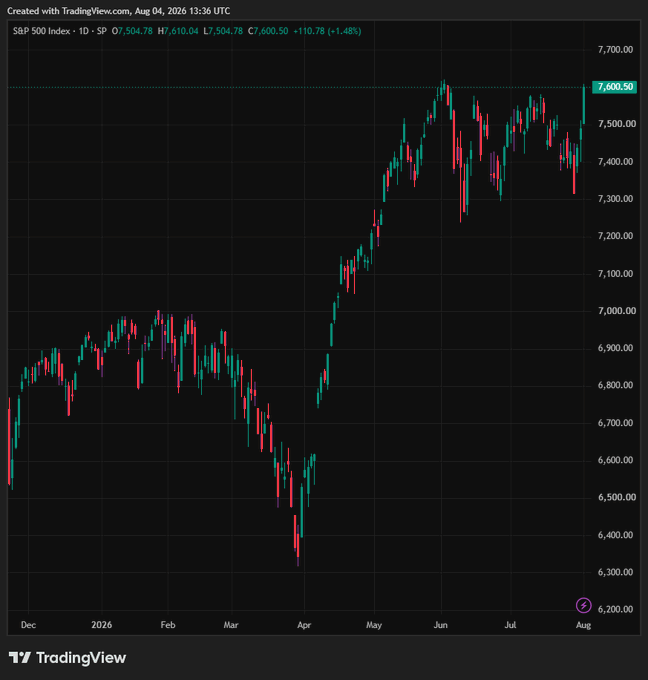648x680 pixels.
Task: Click the Feb label on time axis
Action: point(168,625)
